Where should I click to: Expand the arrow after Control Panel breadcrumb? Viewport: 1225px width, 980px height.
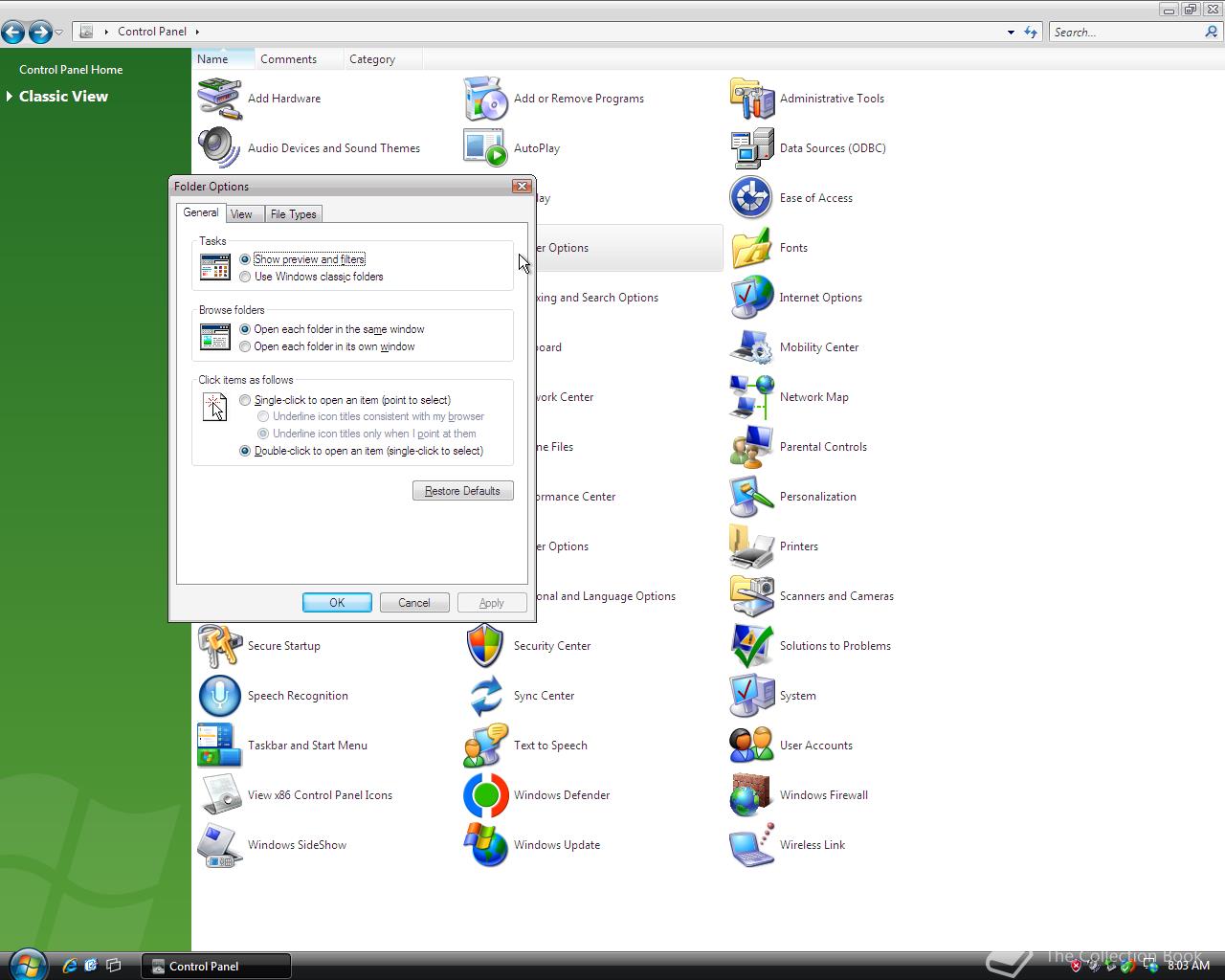pos(197,32)
